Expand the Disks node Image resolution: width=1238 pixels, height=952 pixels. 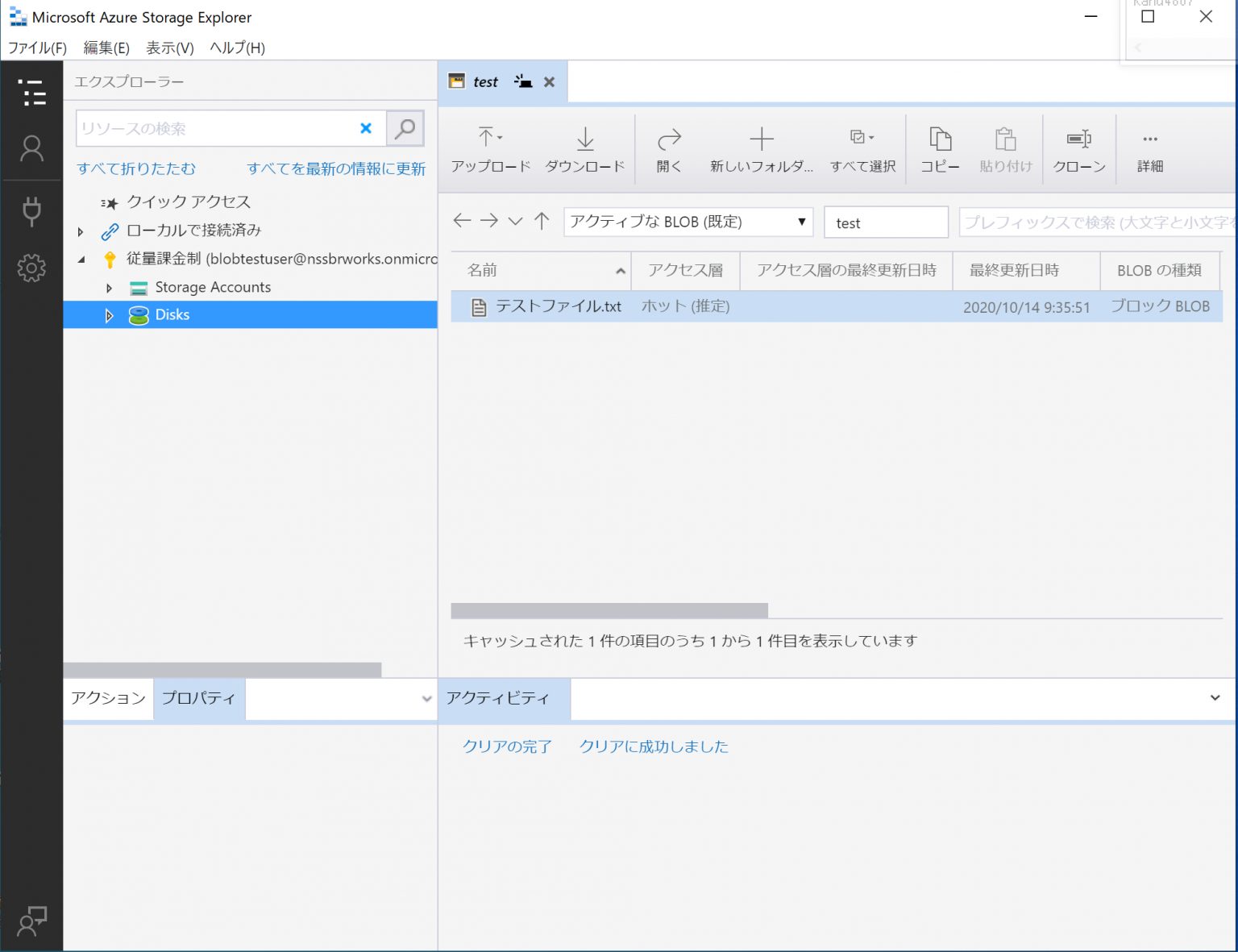[109, 315]
